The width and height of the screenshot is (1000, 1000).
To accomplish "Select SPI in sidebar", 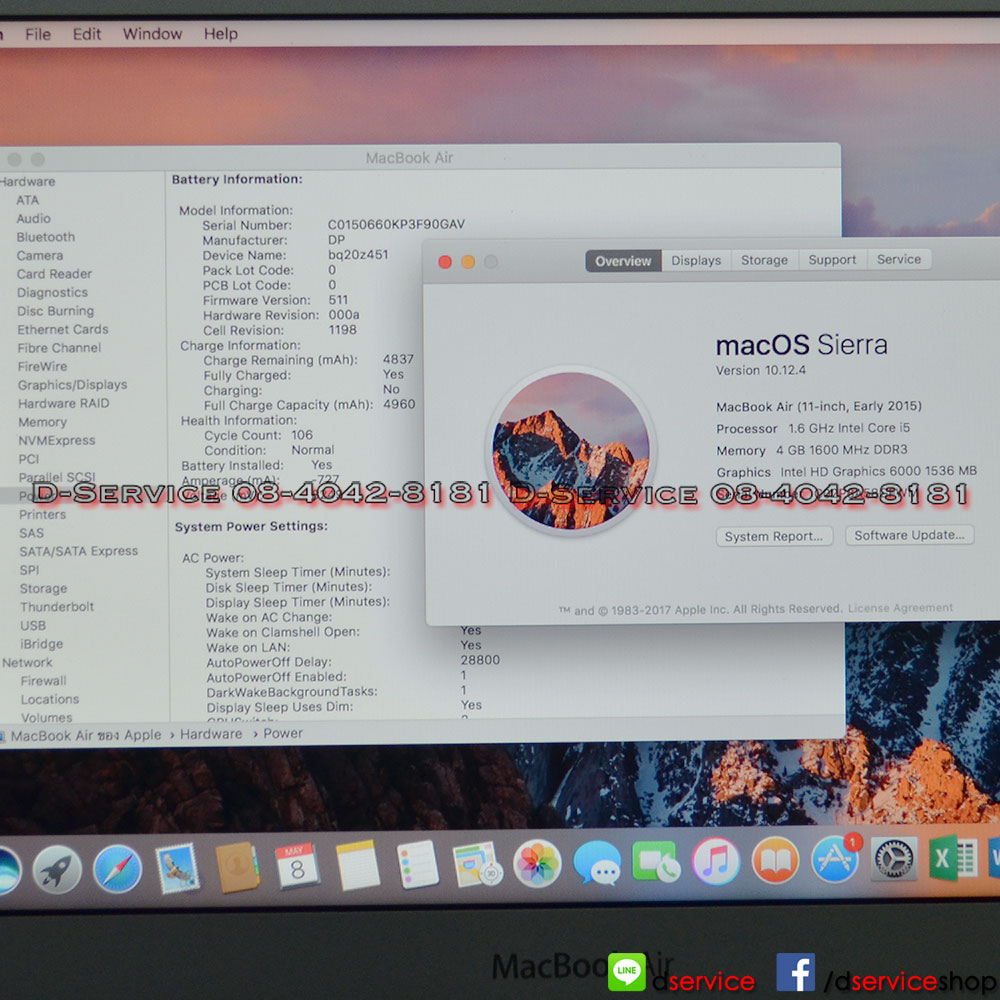I will pyautogui.click(x=29, y=570).
